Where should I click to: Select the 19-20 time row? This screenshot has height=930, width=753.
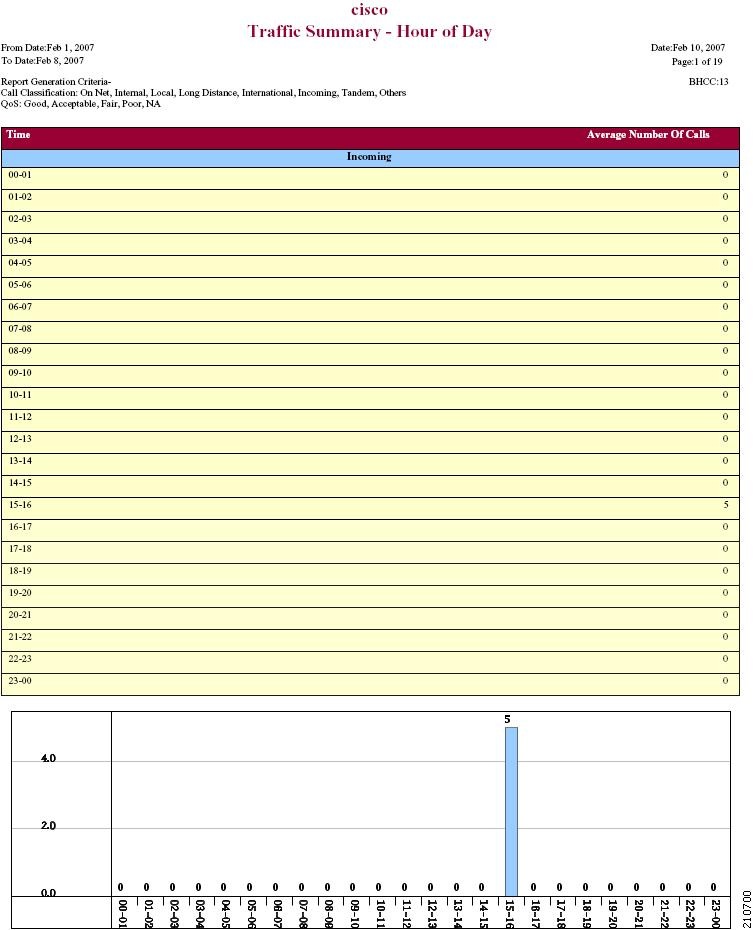click(370, 596)
